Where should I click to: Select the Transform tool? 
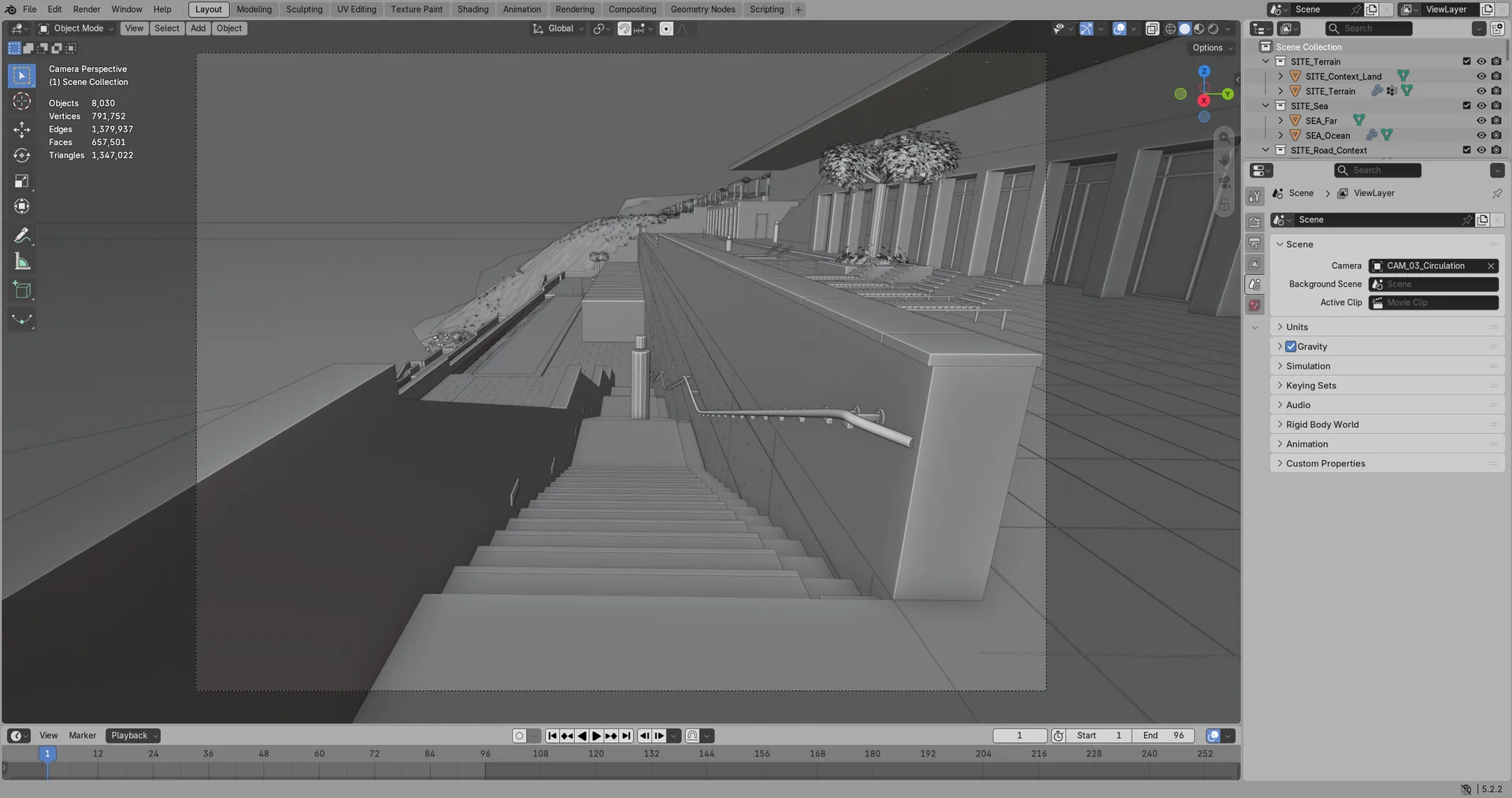point(22,206)
